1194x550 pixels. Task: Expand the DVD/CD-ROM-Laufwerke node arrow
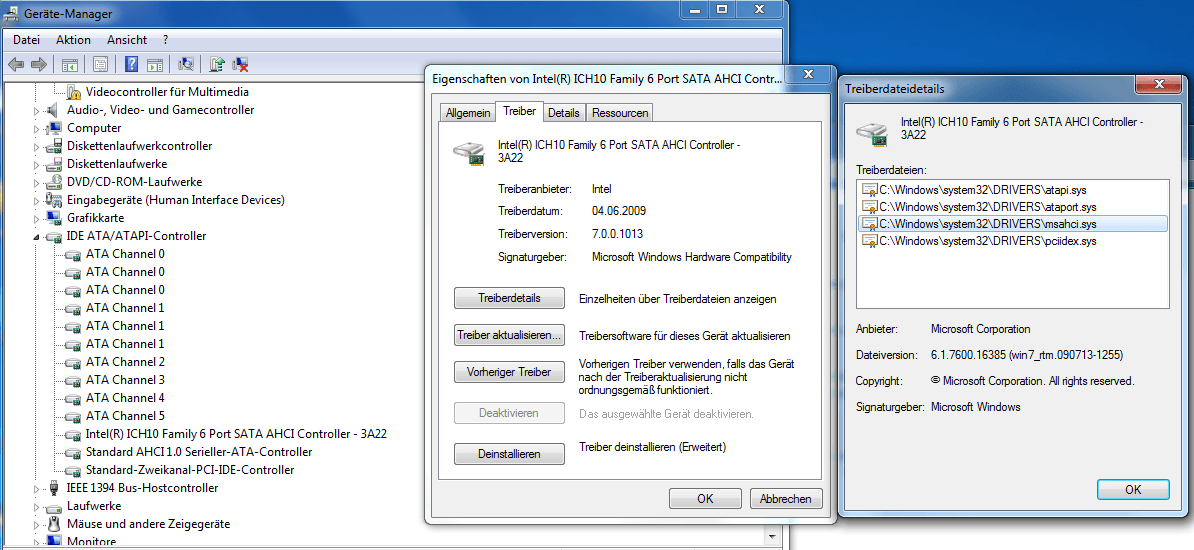tap(36, 182)
